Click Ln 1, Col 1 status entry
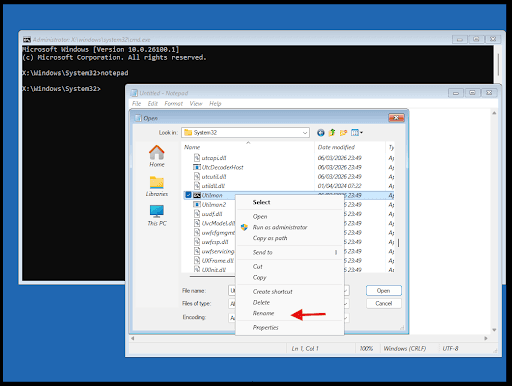The width and height of the screenshot is (512, 386). point(305,349)
